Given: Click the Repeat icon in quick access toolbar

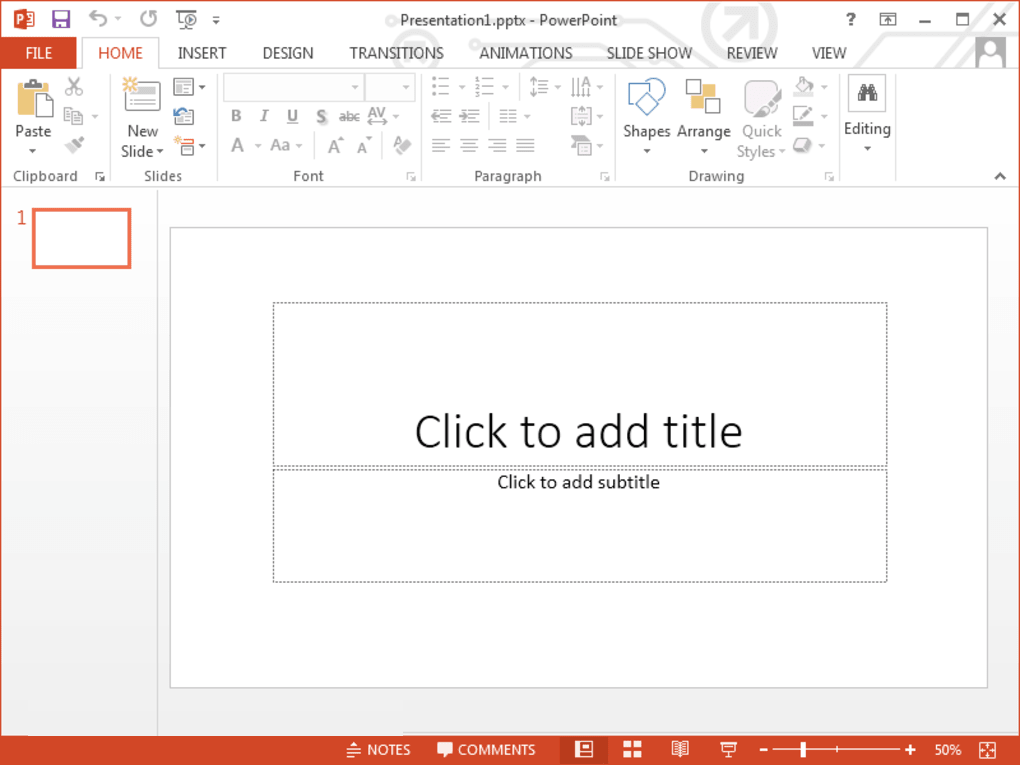Looking at the screenshot, I should click(148, 19).
